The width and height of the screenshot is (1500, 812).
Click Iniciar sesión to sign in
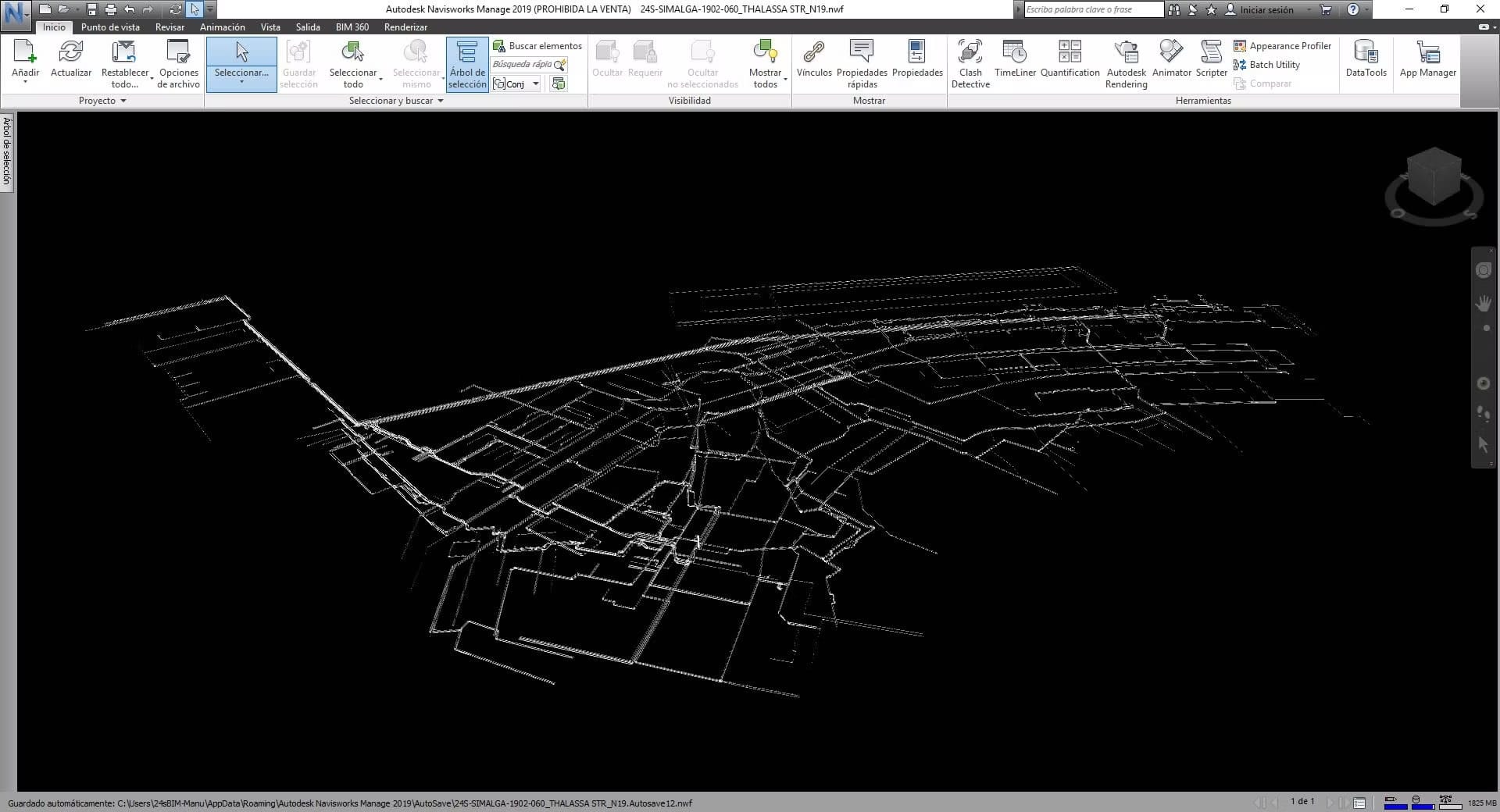[x=1266, y=9]
